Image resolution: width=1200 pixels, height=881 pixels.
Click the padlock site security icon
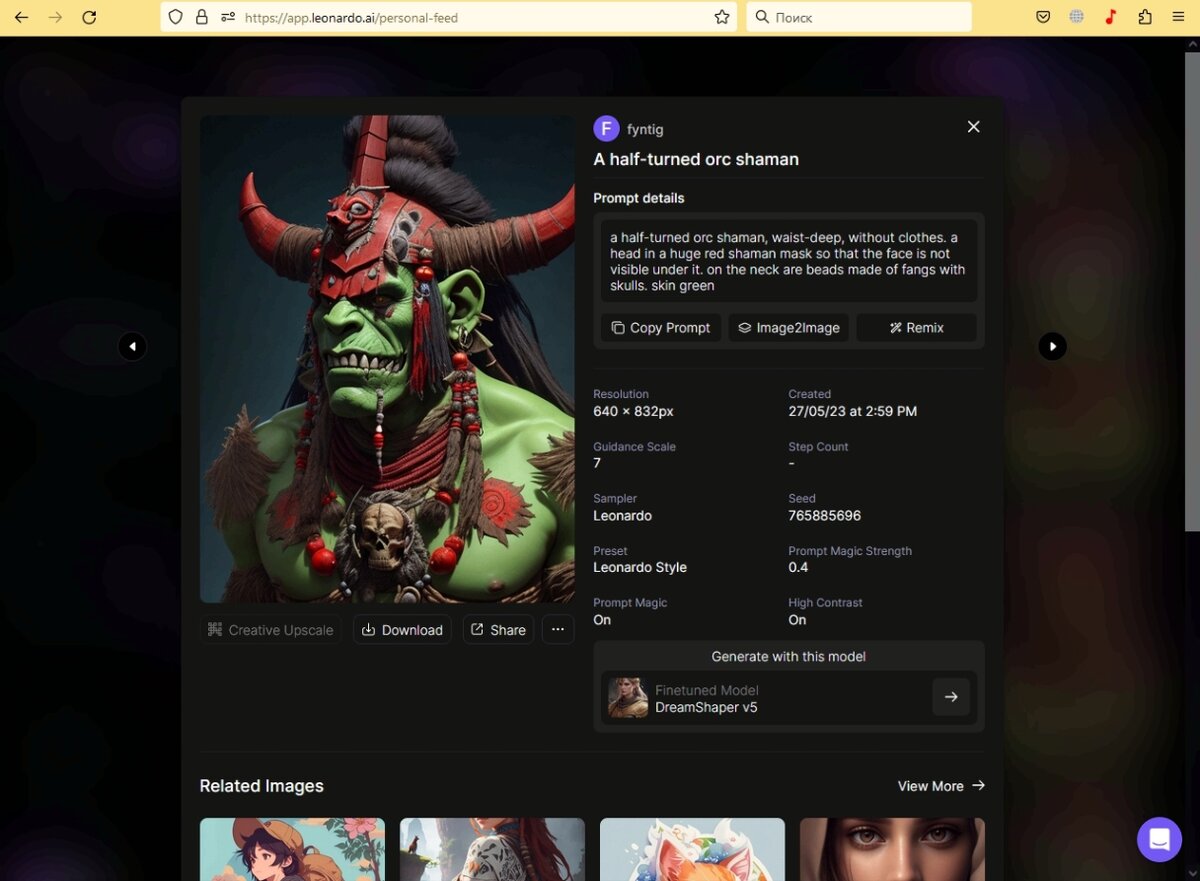[202, 17]
